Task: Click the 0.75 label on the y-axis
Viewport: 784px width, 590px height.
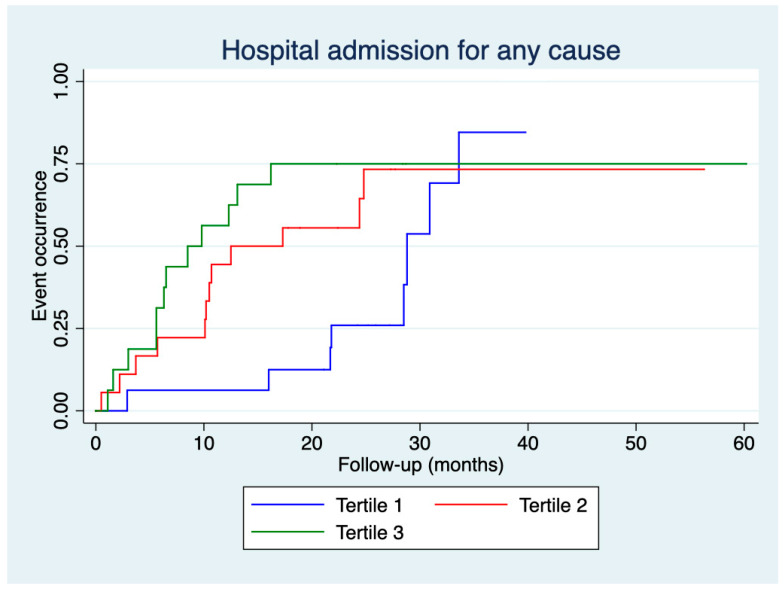Action: click(60, 164)
